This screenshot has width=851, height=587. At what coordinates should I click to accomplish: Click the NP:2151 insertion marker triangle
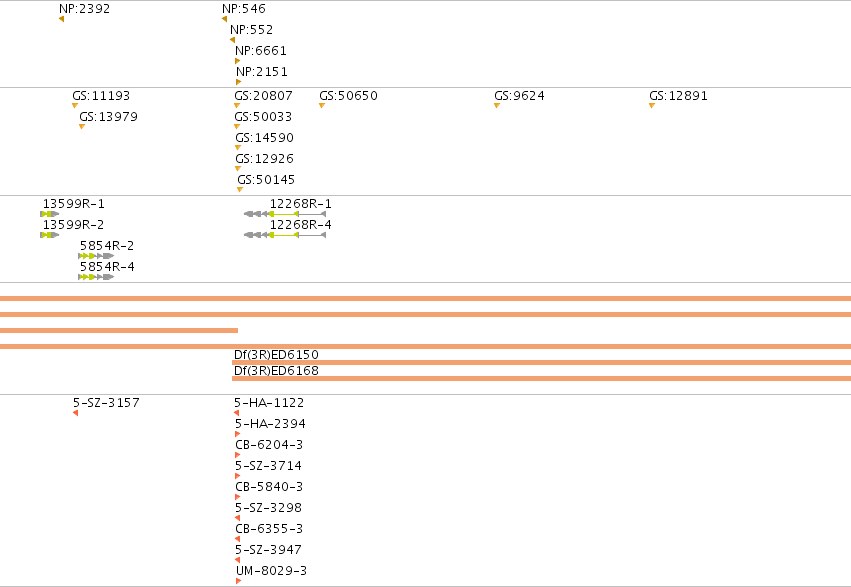coord(238,82)
